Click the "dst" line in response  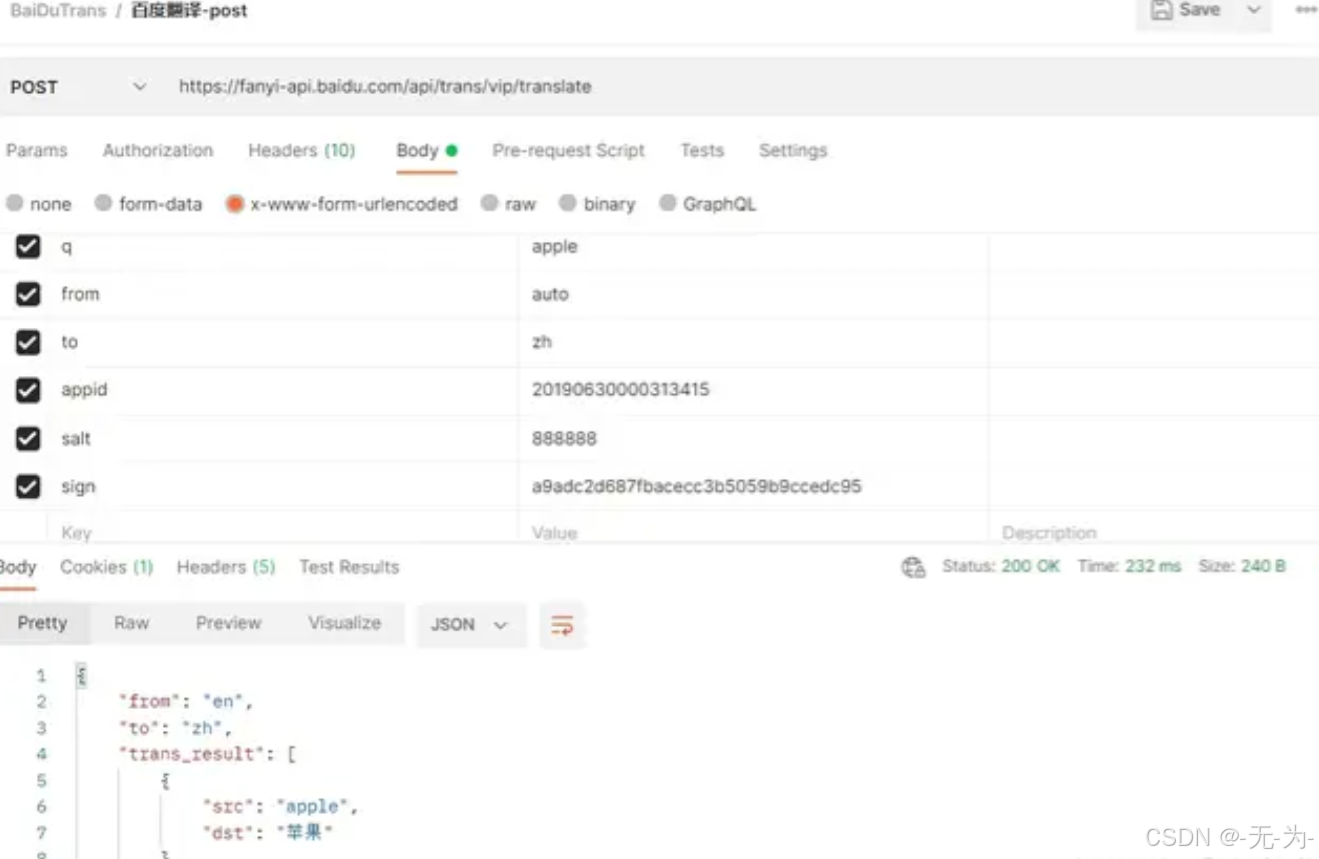click(x=267, y=832)
